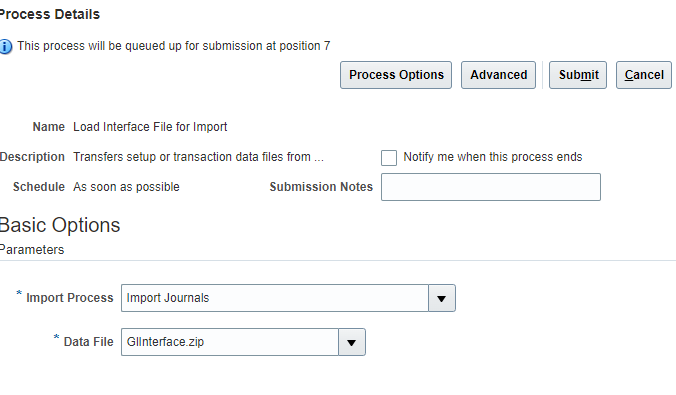Cancel the process submission
The image size is (676, 395).
pos(644,75)
